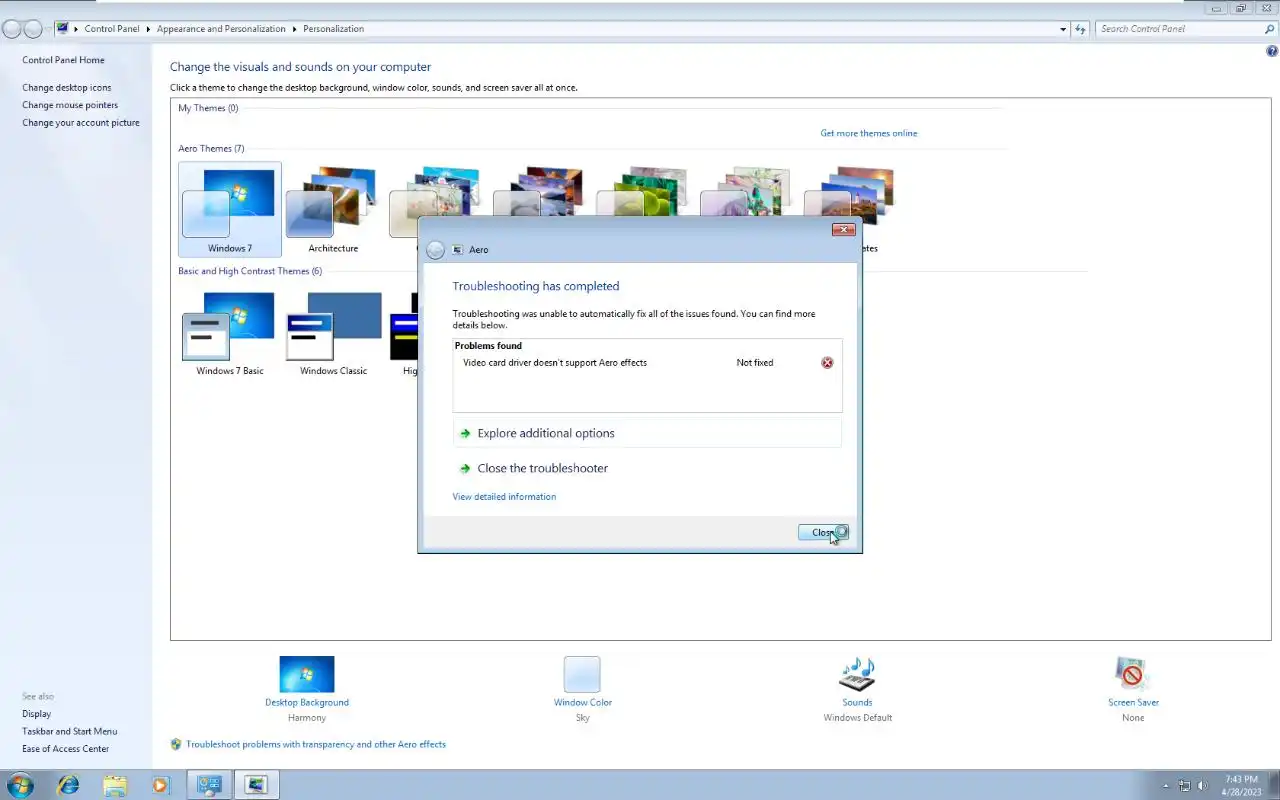
Task: Open View detailed information link
Action: (504, 497)
